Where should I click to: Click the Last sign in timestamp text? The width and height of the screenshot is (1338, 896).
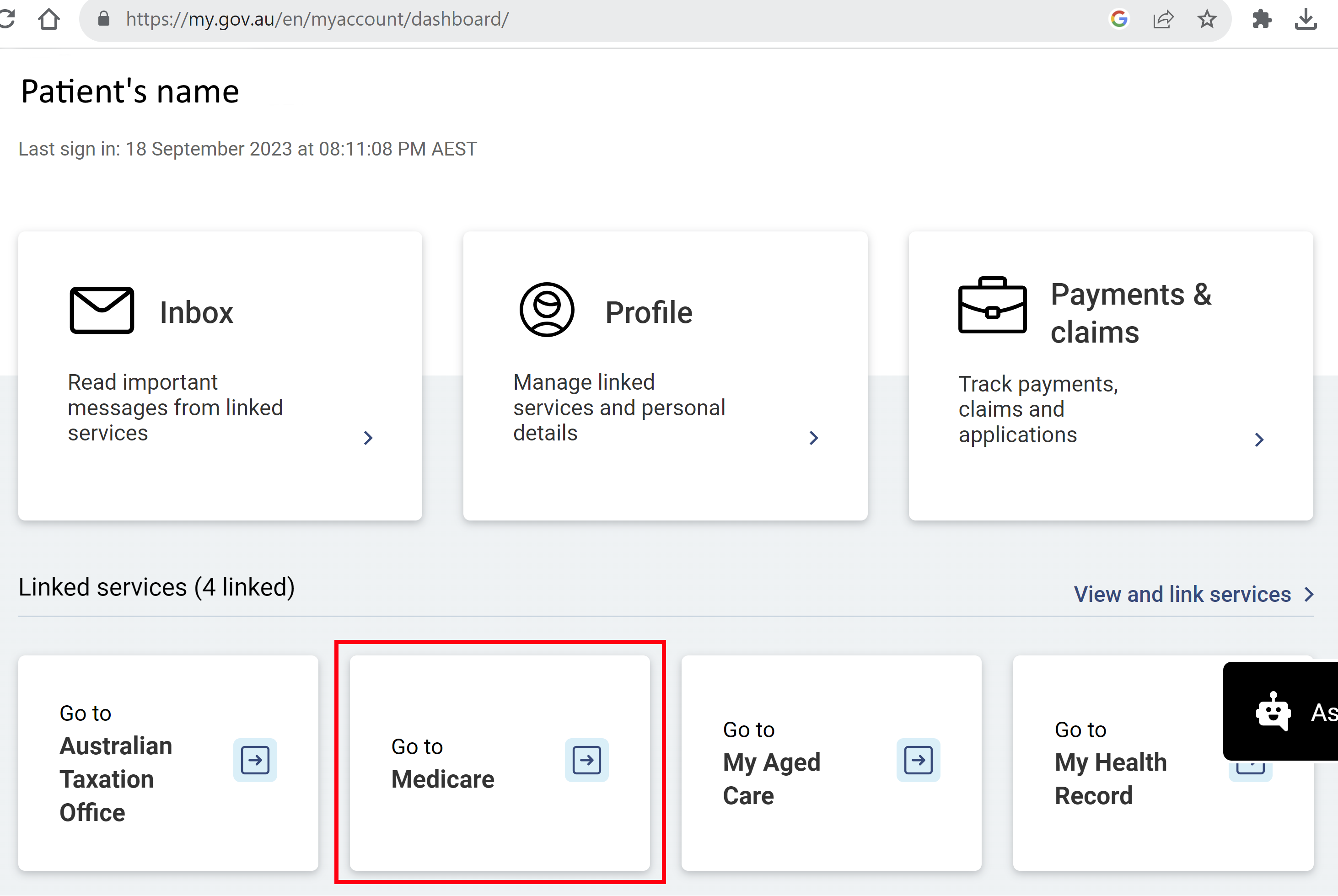coord(247,149)
